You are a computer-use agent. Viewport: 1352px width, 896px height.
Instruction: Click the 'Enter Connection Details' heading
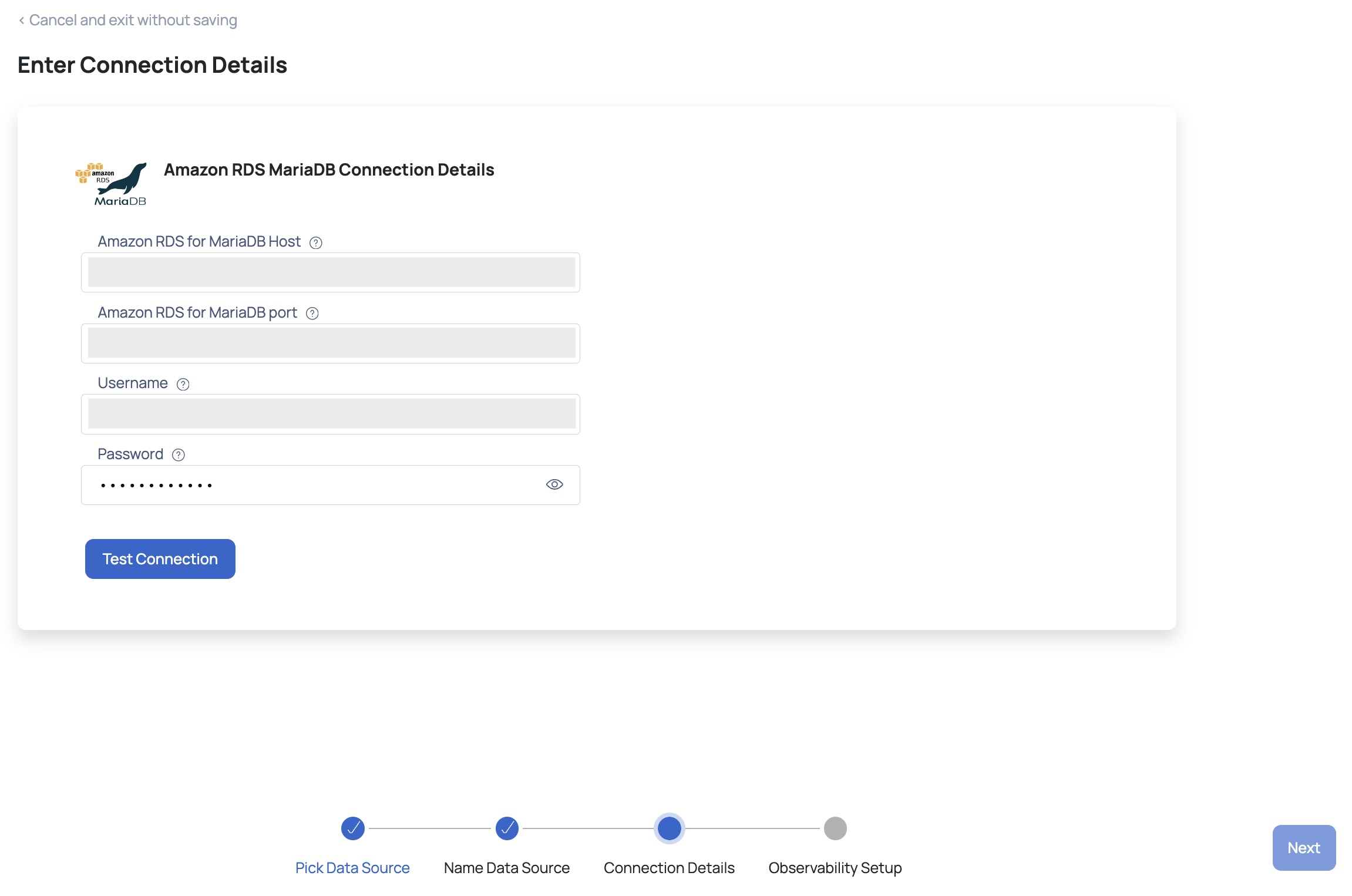click(x=152, y=65)
